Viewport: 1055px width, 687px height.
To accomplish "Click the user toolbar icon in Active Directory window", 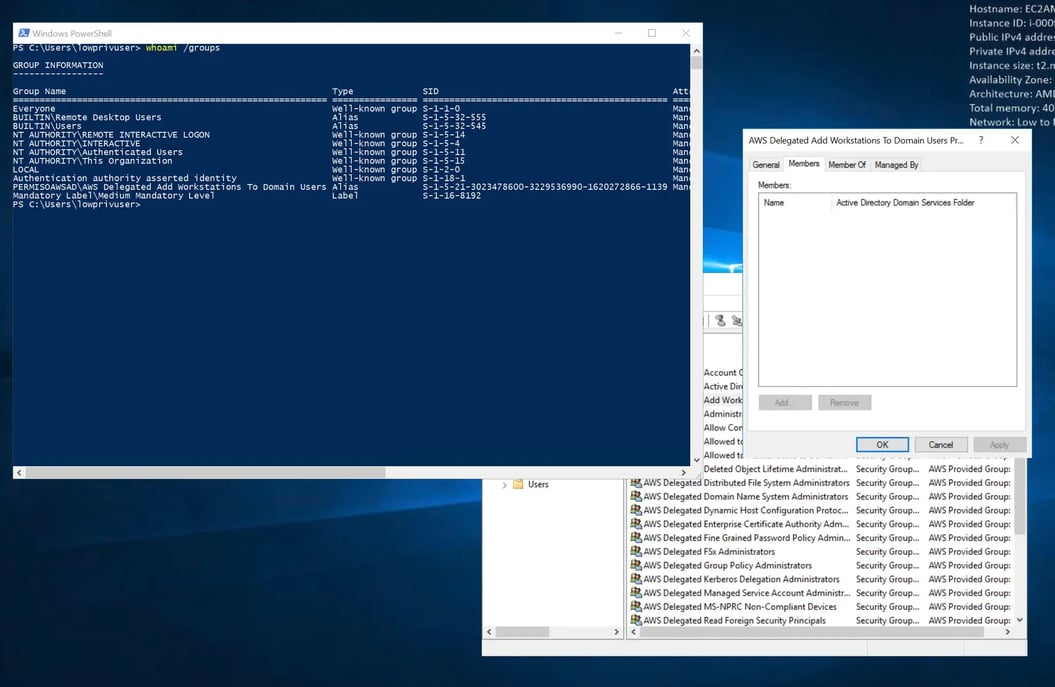I will coord(720,321).
